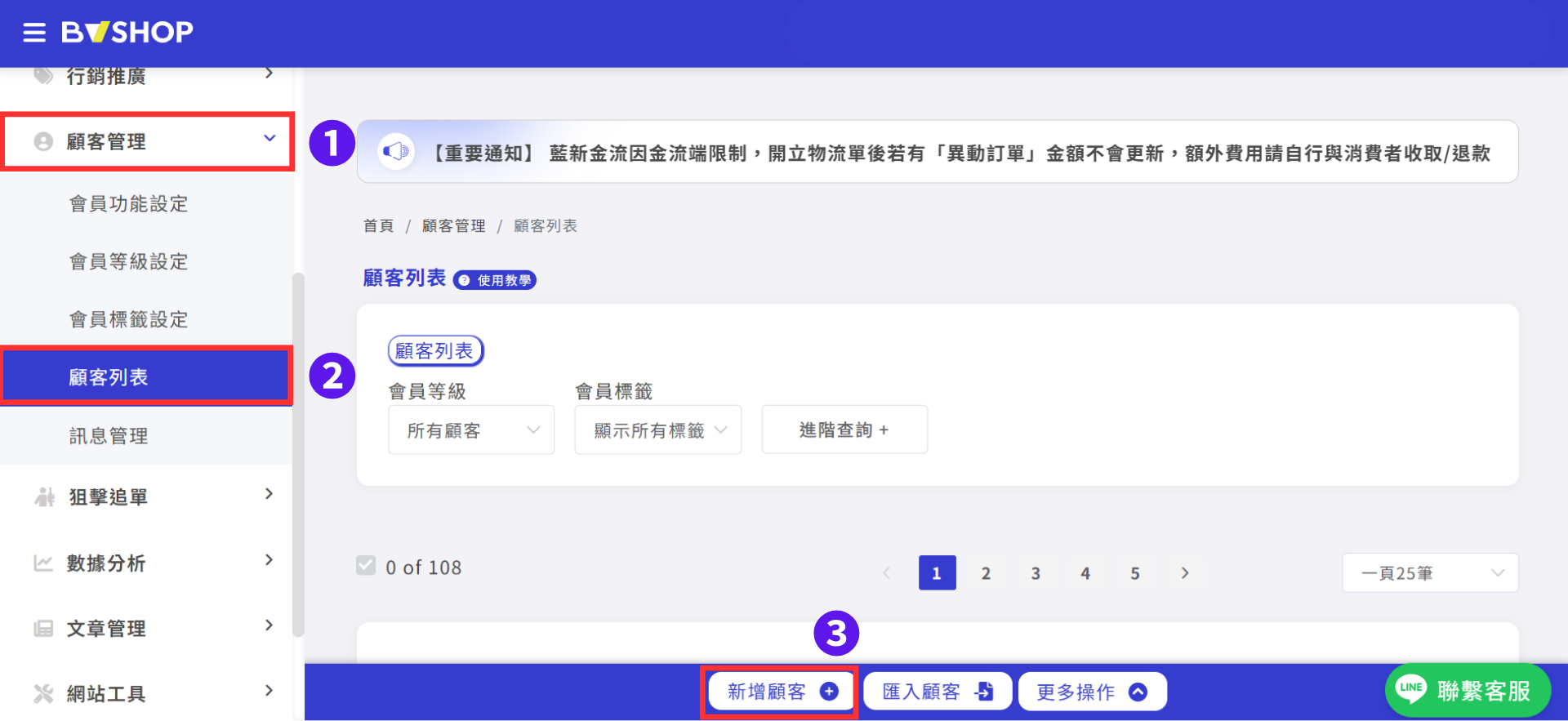
Task: Click the LINE icon in 聯繫客服
Action: point(1411,688)
